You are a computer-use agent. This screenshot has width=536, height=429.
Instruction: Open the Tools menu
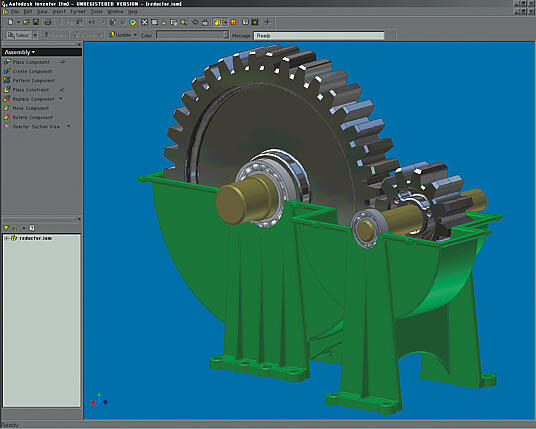pyautogui.click(x=96, y=12)
